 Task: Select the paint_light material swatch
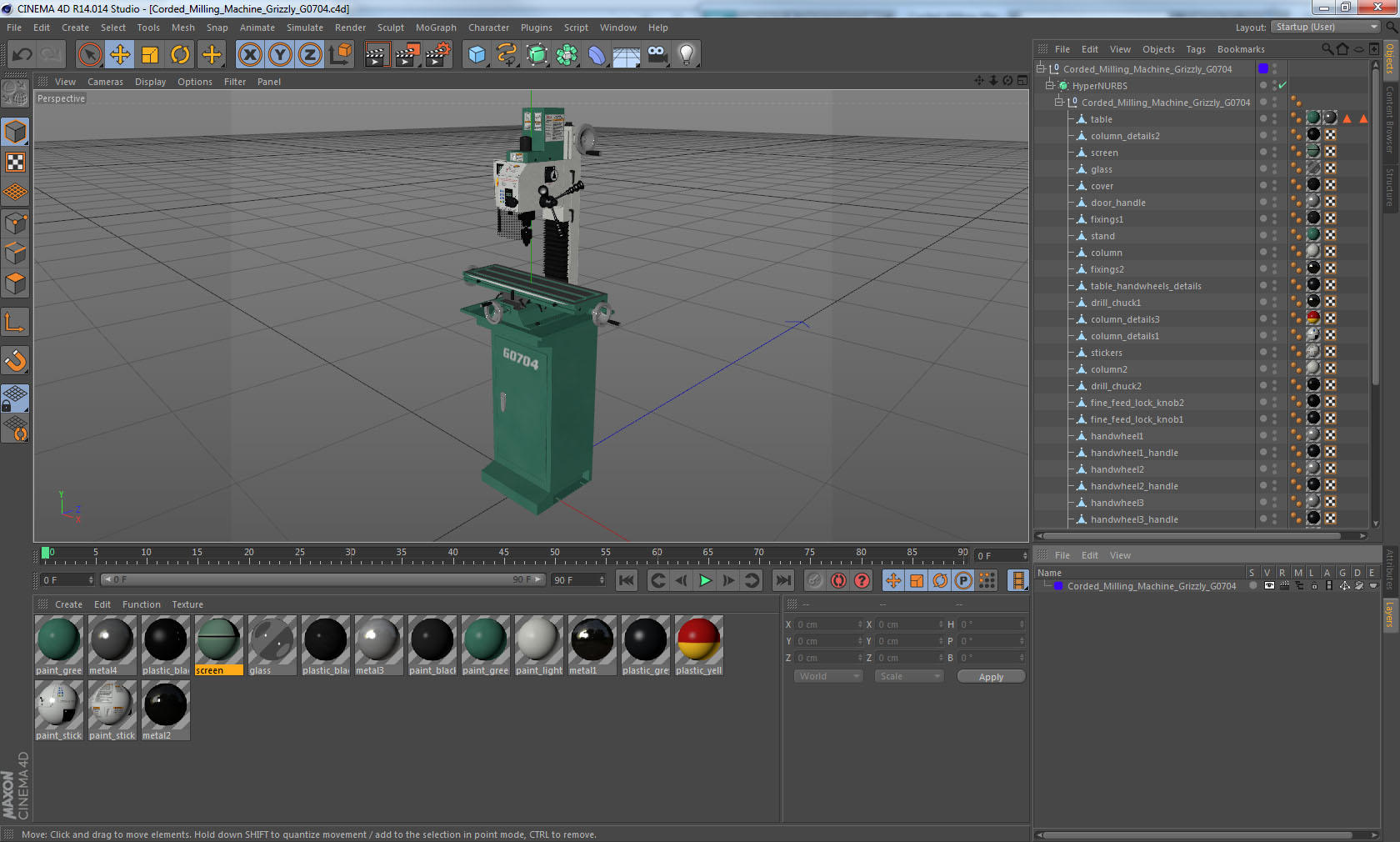tap(539, 645)
